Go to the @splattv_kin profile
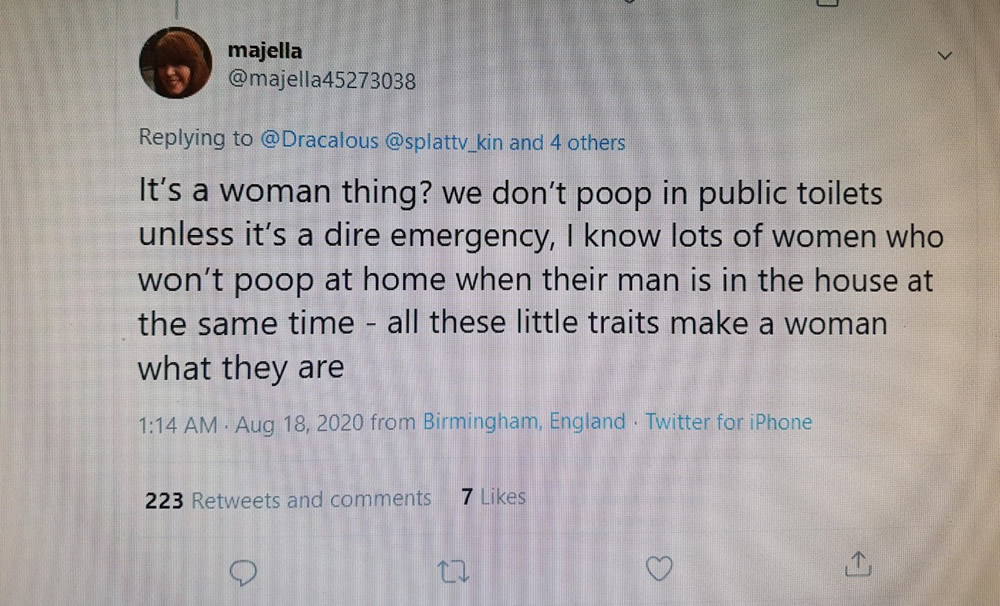Screen dimensions: 1000x606 point(444,141)
